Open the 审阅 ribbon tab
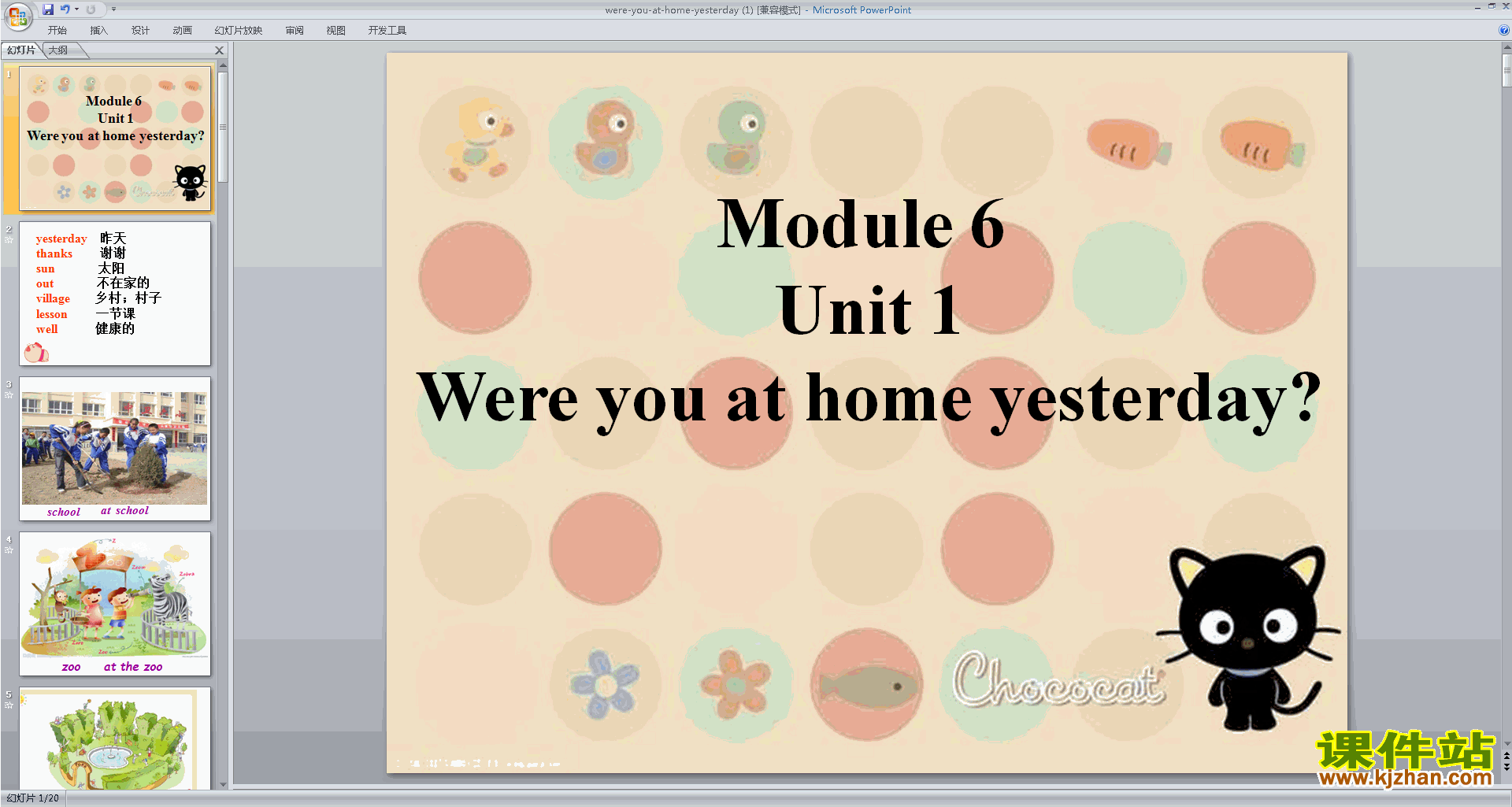Viewport: 1512px width, 807px height. point(295,31)
